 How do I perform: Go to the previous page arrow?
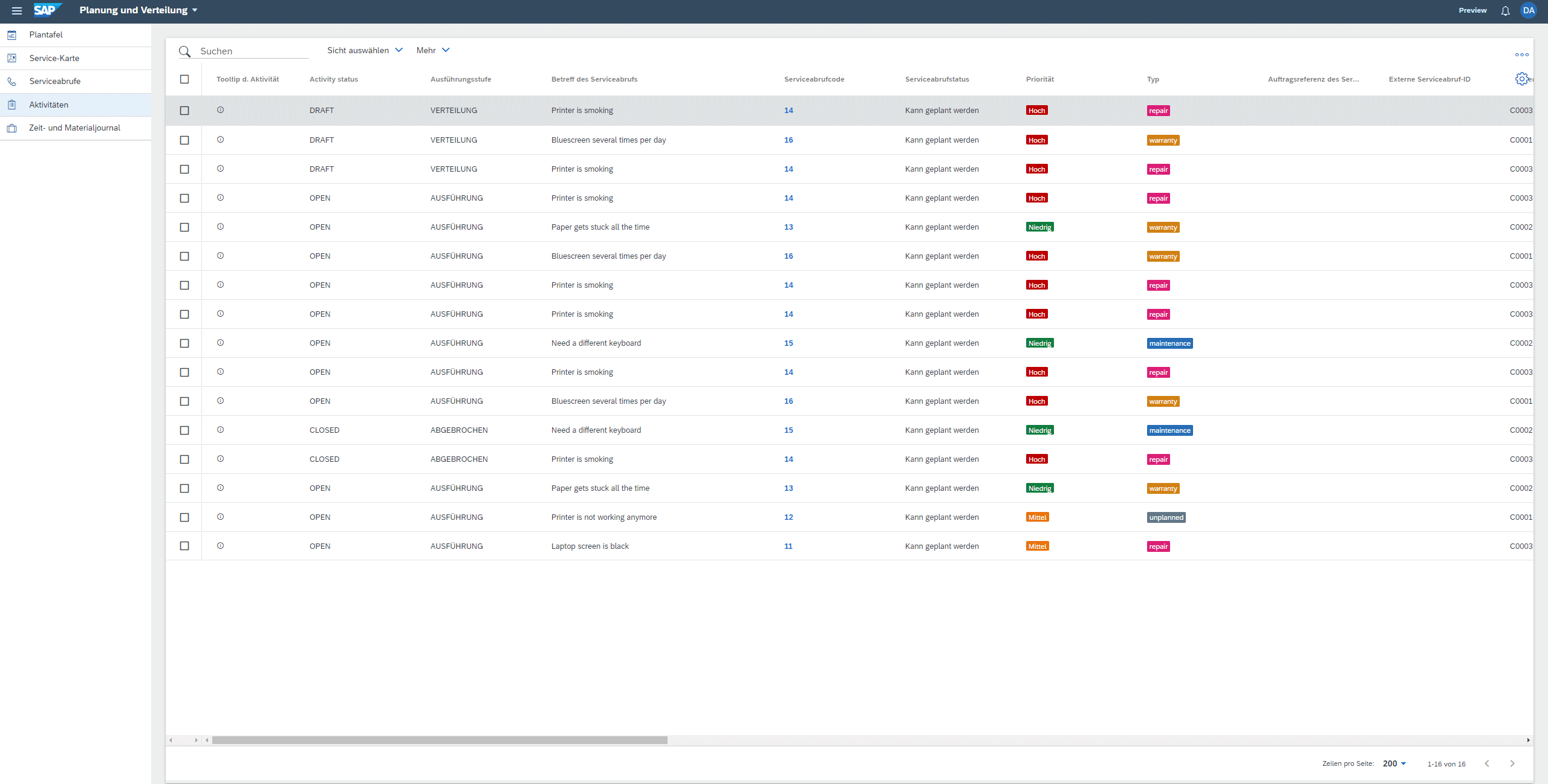1487,763
